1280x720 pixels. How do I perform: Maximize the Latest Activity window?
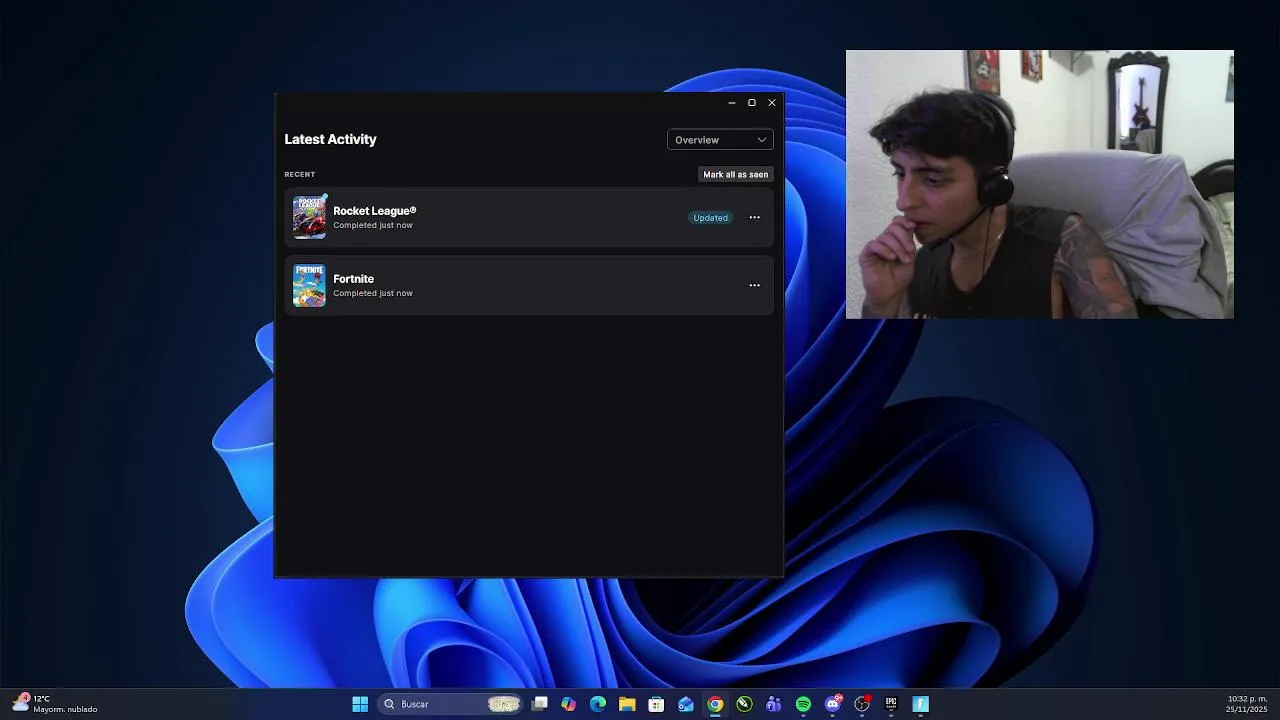click(752, 102)
